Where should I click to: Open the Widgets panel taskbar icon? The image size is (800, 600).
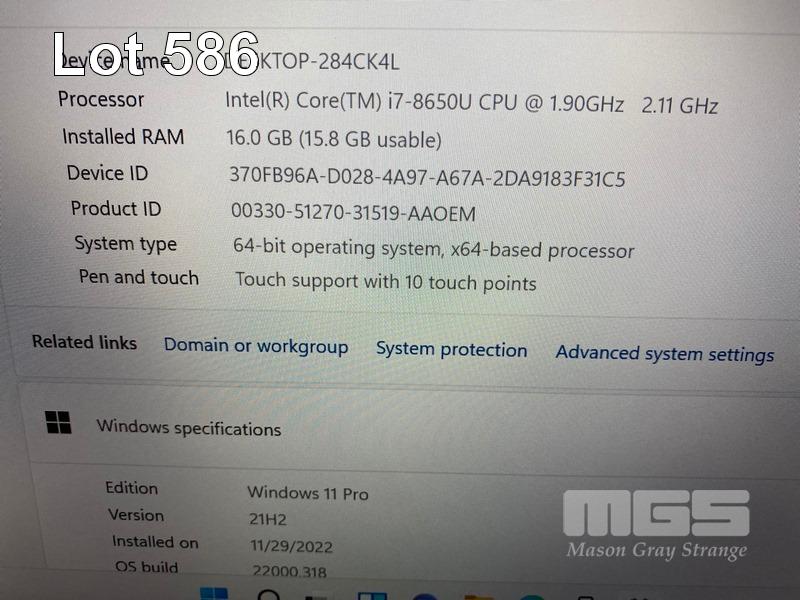point(372,596)
